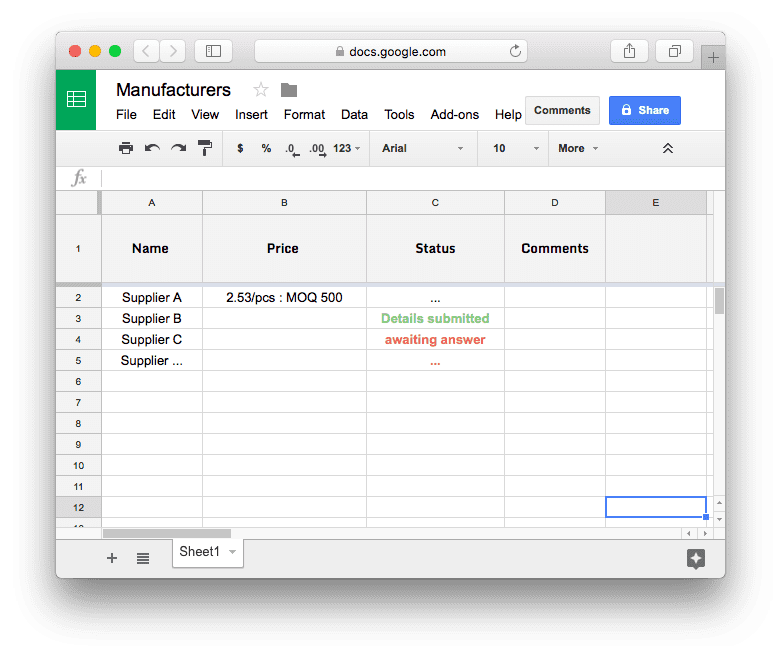Open more number formats dropdown
781x658 pixels.
(347, 148)
